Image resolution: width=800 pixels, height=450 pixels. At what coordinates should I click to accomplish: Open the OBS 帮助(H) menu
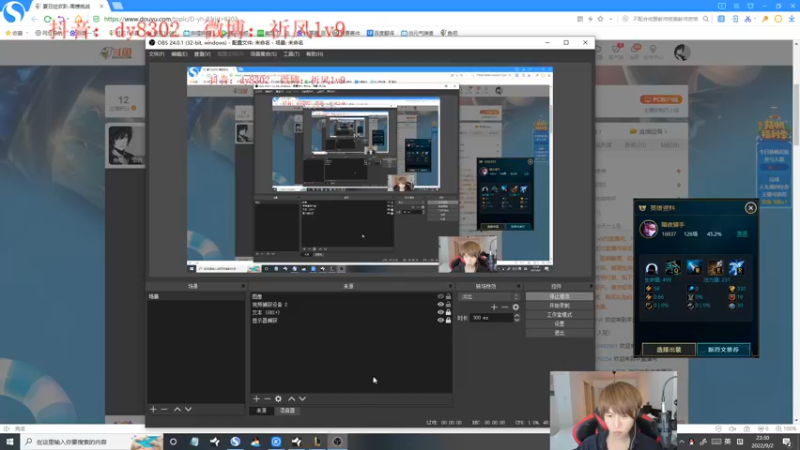(315, 54)
